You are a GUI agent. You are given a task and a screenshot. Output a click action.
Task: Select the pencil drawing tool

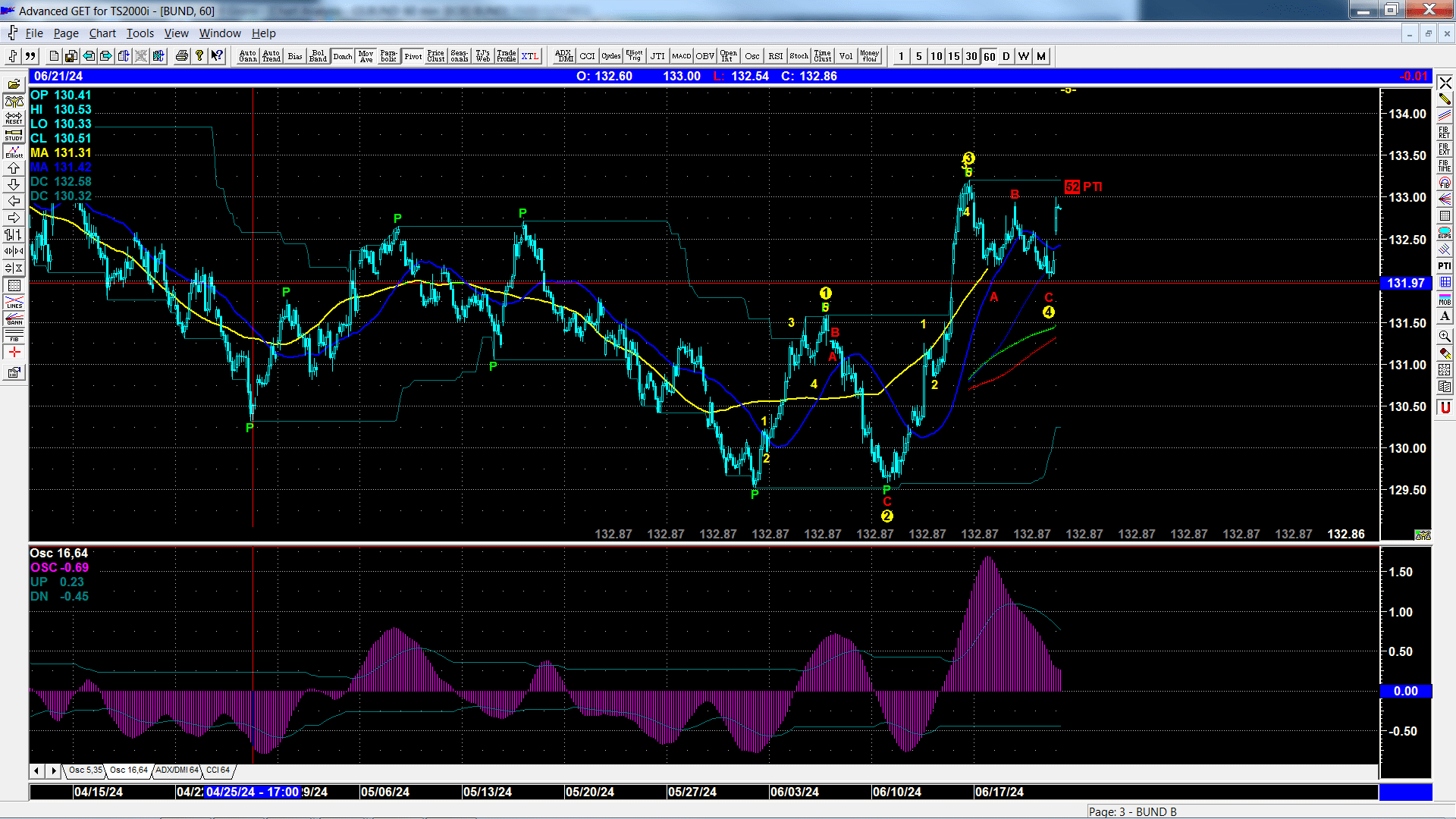pos(1445,99)
